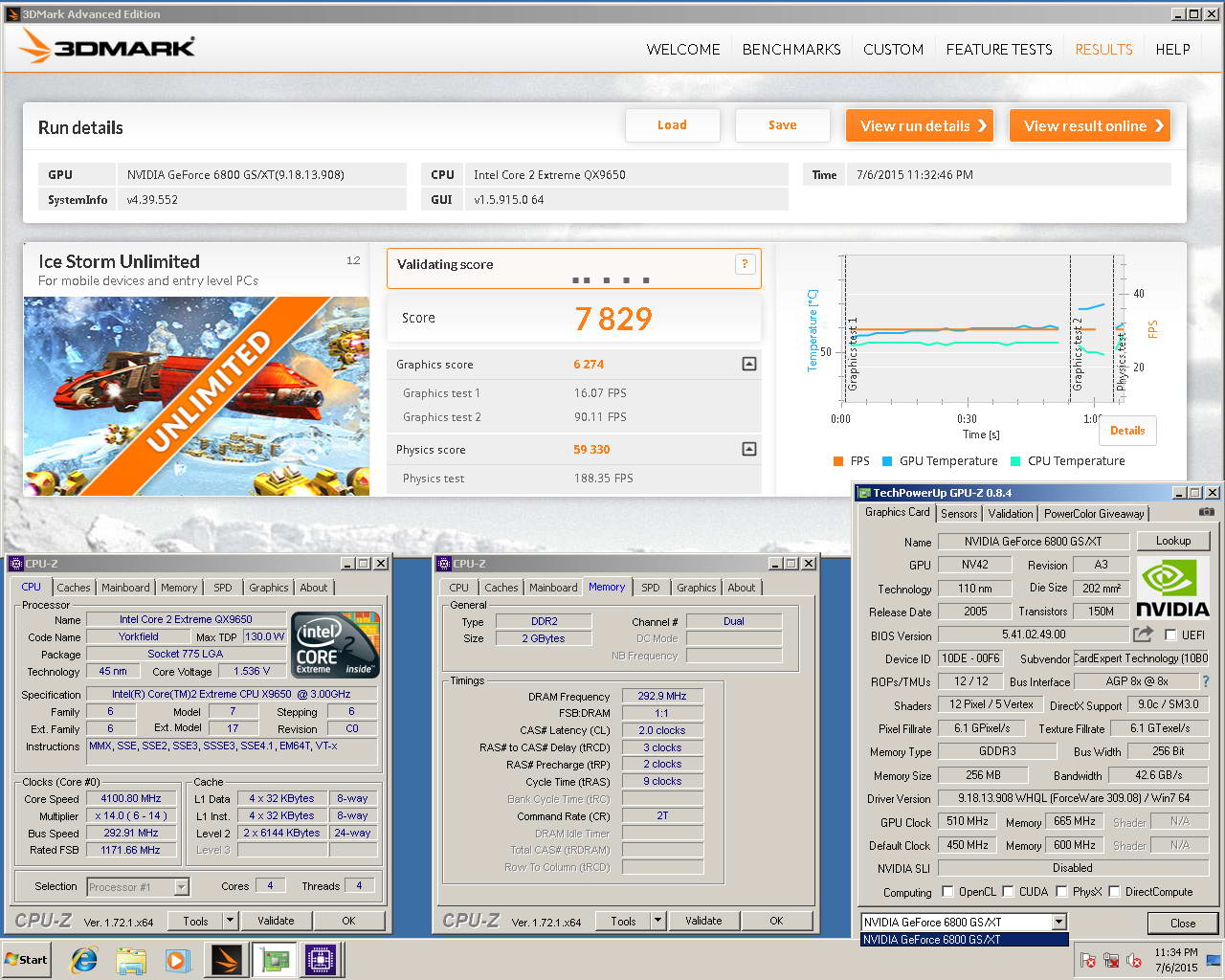Open the Processor selection dropdown in CPU-Z
This screenshot has width=1225, height=980.
pyautogui.click(x=181, y=887)
